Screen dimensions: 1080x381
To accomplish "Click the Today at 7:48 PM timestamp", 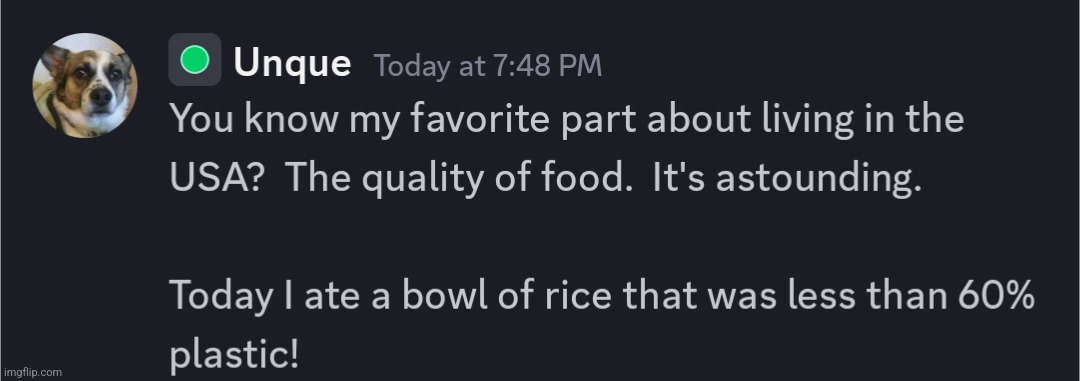I will (x=488, y=66).
